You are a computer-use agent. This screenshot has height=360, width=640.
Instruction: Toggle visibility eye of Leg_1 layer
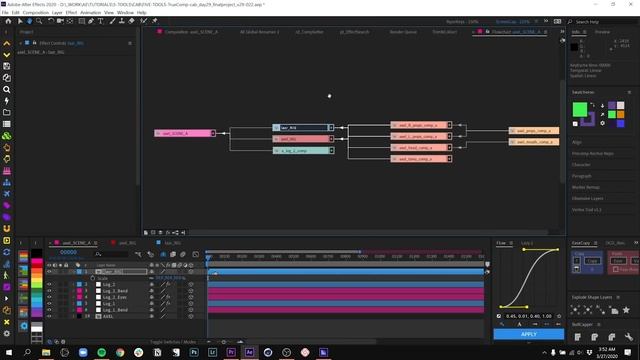point(49,304)
